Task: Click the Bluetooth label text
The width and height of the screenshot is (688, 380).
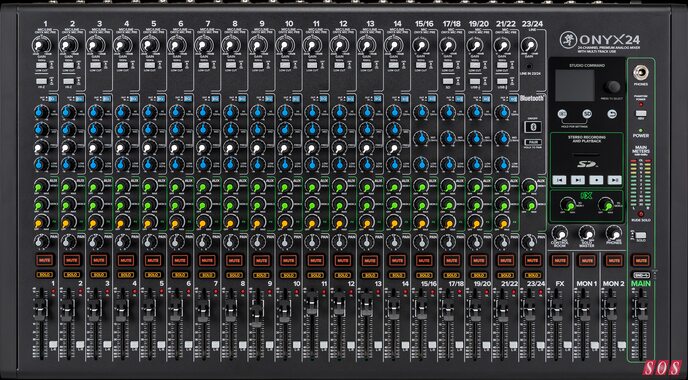Action: [x=532, y=99]
